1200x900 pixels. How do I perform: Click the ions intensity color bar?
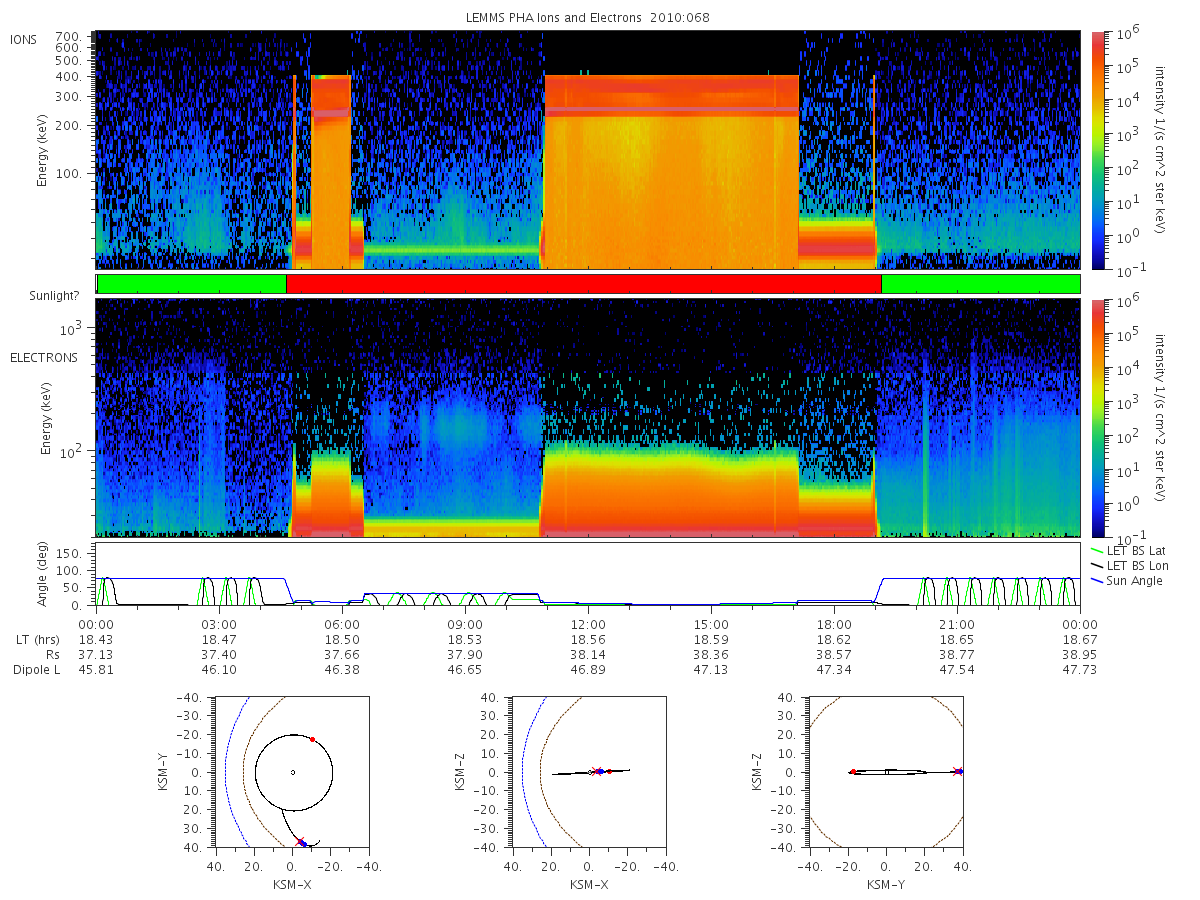pos(1098,150)
